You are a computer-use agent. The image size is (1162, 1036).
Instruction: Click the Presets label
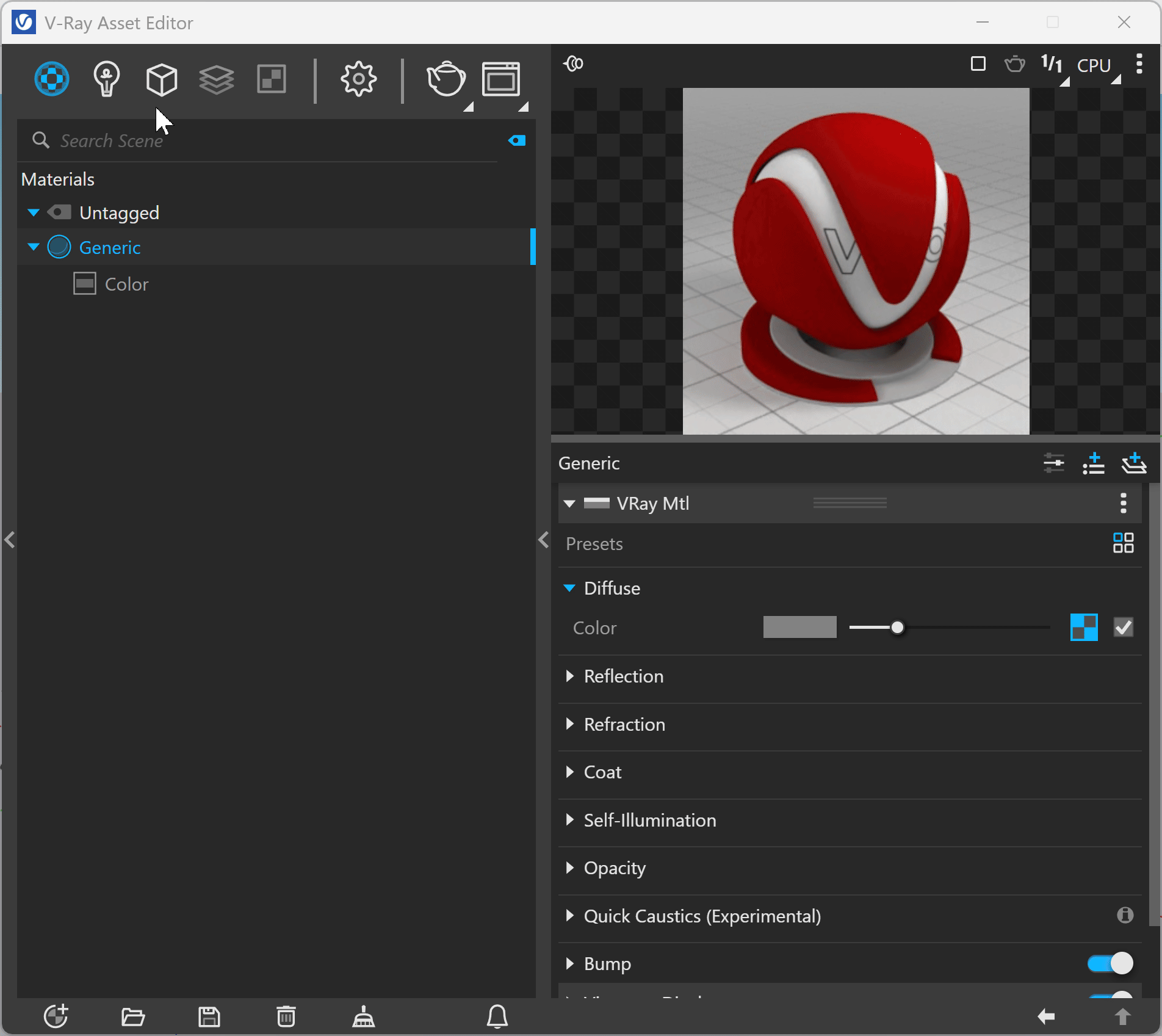coord(594,544)
